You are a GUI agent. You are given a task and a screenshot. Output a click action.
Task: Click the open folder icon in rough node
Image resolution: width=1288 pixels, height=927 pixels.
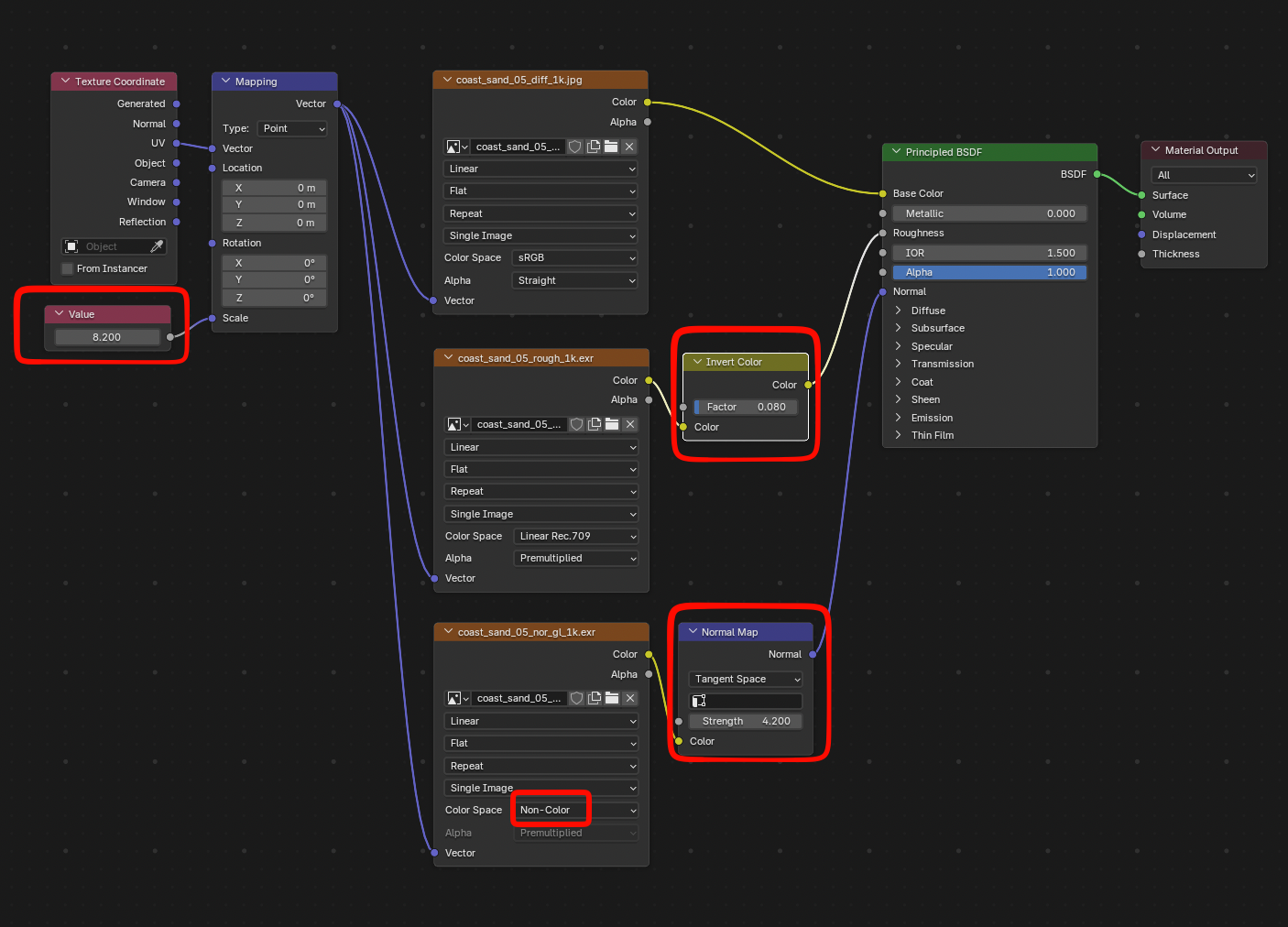[x=612, y=424]
